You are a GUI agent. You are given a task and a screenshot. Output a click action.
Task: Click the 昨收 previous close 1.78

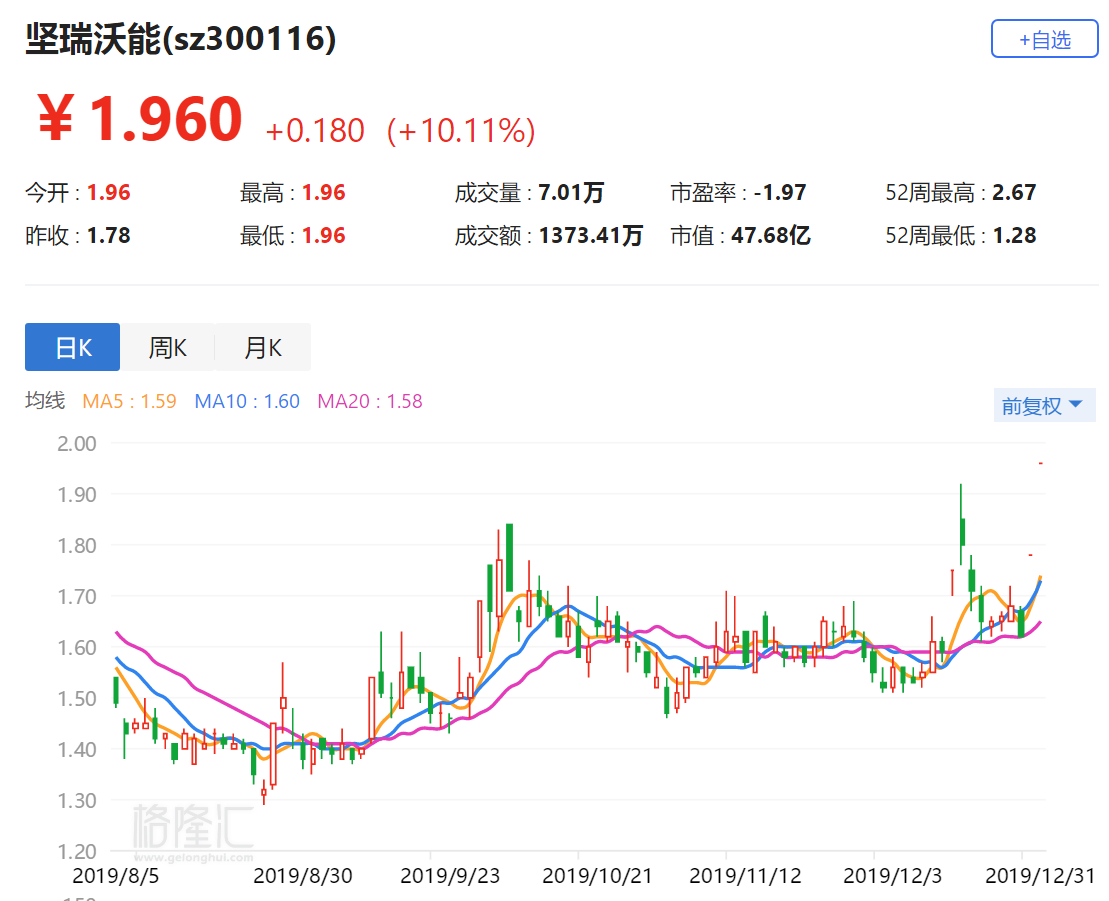click(109, 236)
